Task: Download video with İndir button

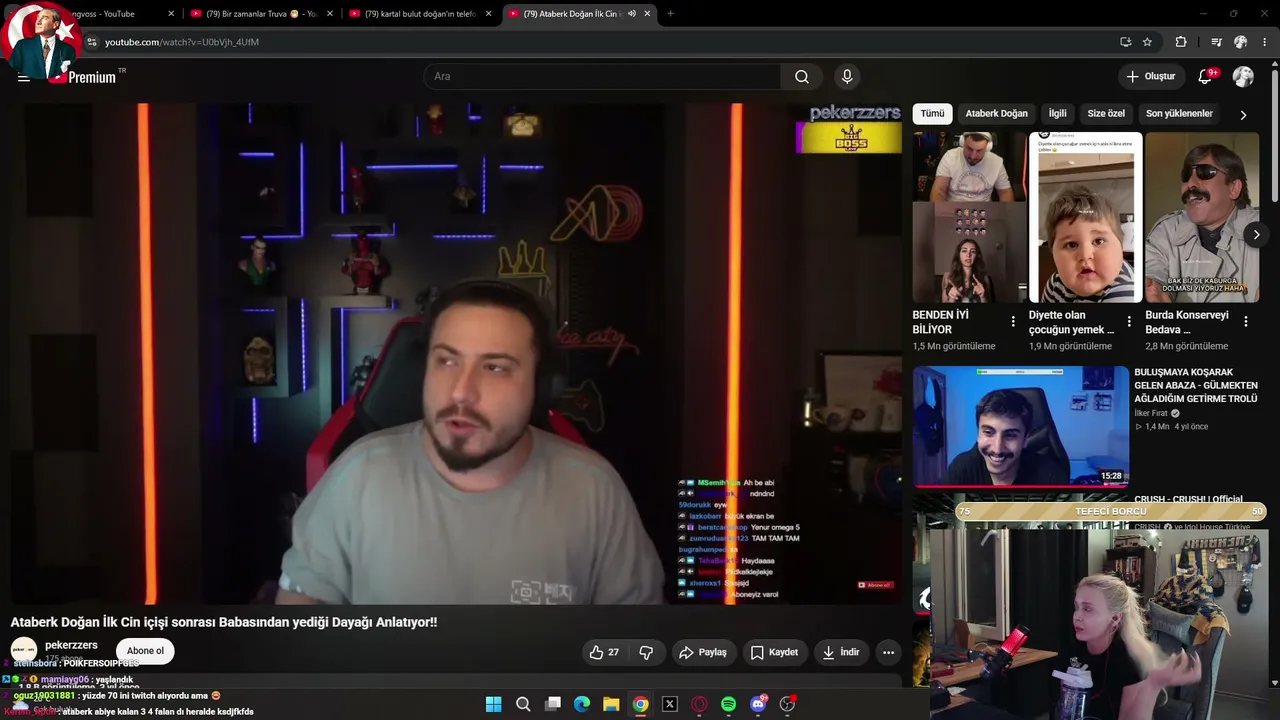Action: (x=840, y=652)
